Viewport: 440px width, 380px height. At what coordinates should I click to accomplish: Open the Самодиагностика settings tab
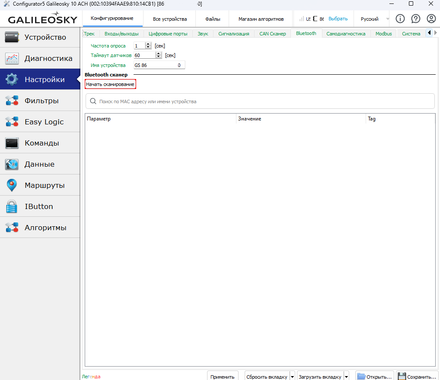[346, 34]
